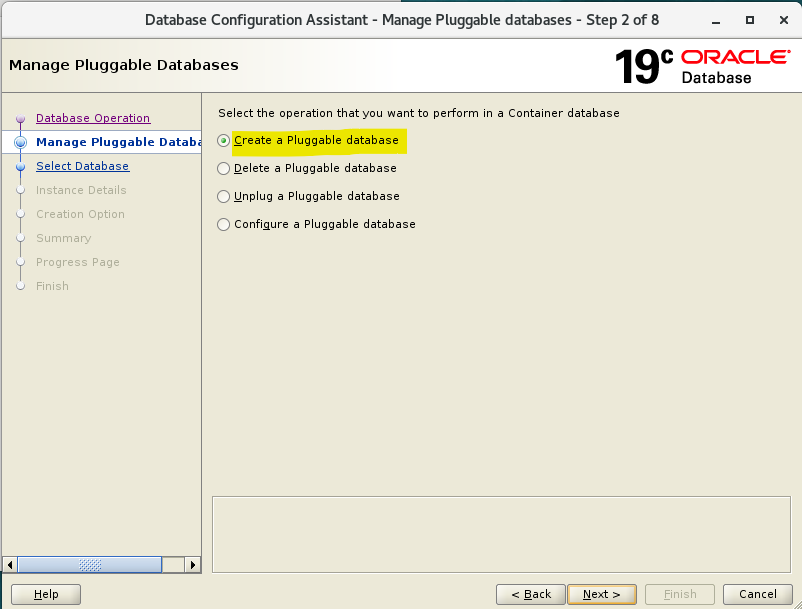Click the empty message area at bottom
The width and height of the screenshot is (802, 609).
click(x=501, y=534)
